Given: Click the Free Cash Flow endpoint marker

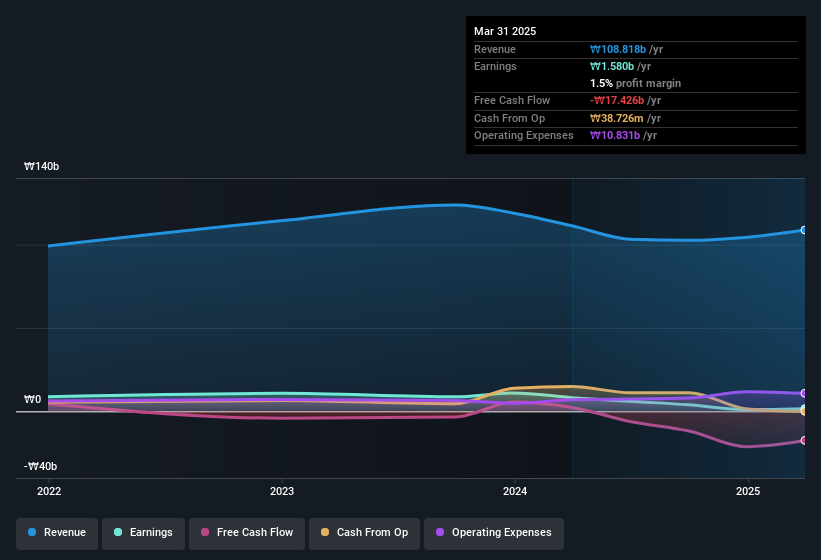Looking at the screenshot, I should [804, 441].
